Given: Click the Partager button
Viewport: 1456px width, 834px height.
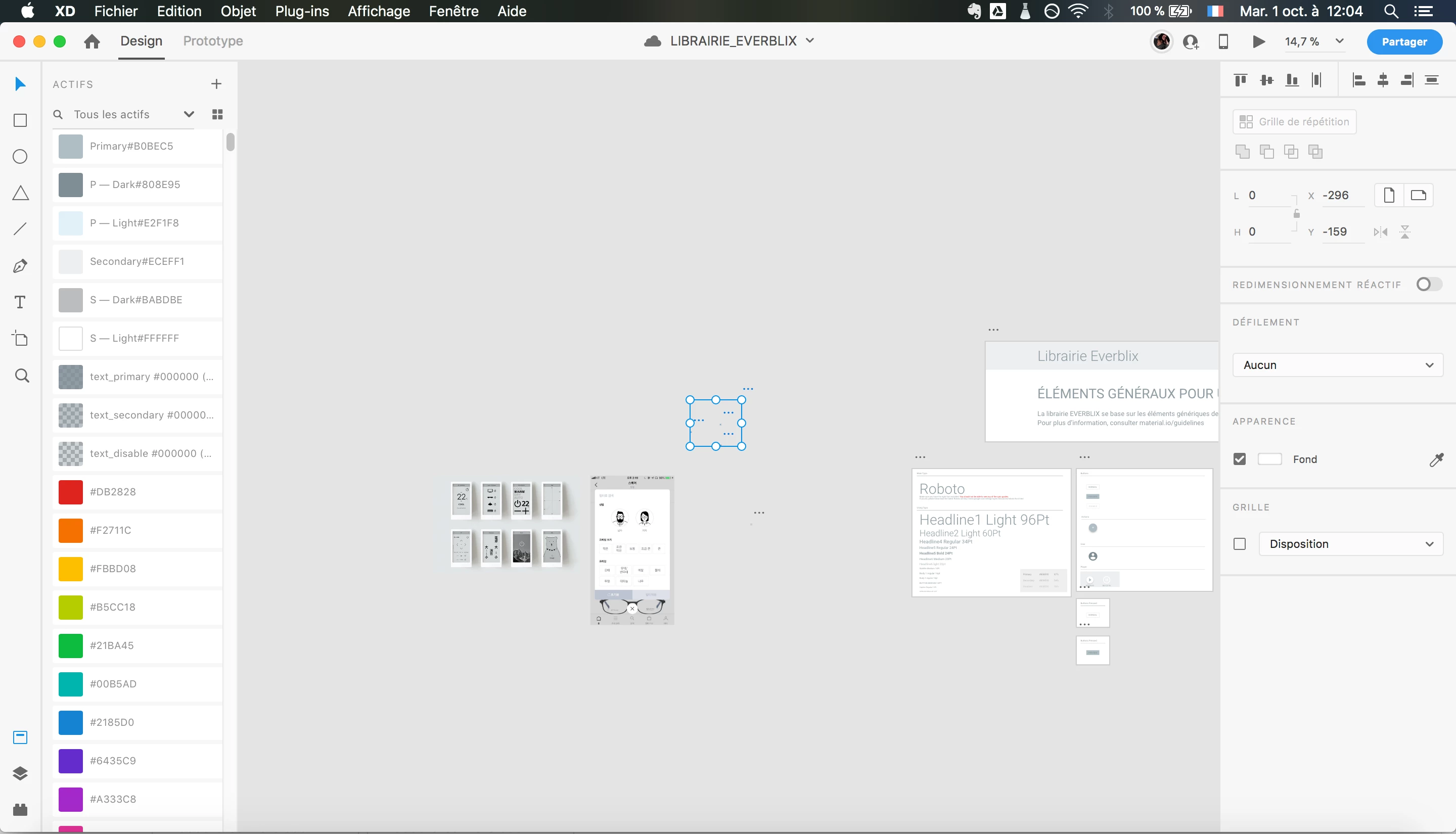Looking at the screenshot, I should [1404, 42].
